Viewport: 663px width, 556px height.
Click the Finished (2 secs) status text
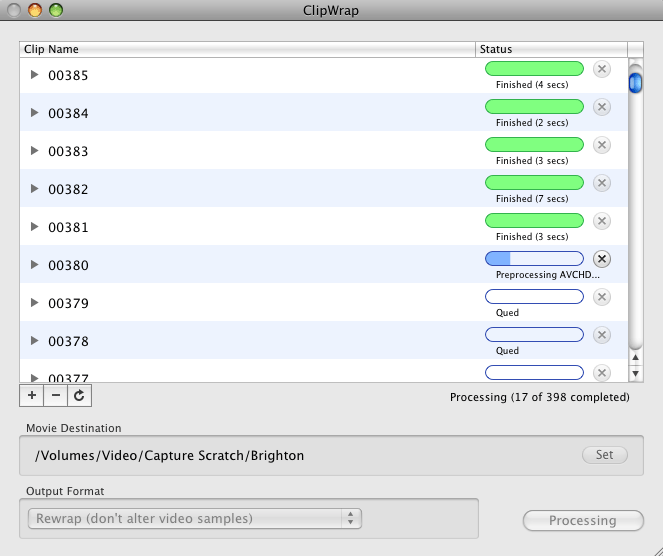point(532,123)
